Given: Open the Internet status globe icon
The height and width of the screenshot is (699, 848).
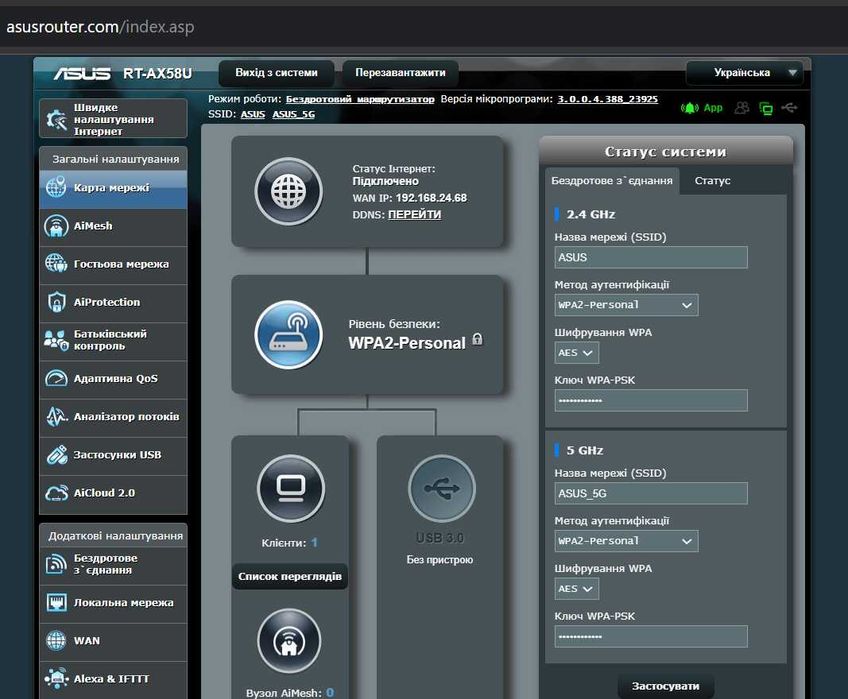Looking at the screenshot, I should [289, 192].
